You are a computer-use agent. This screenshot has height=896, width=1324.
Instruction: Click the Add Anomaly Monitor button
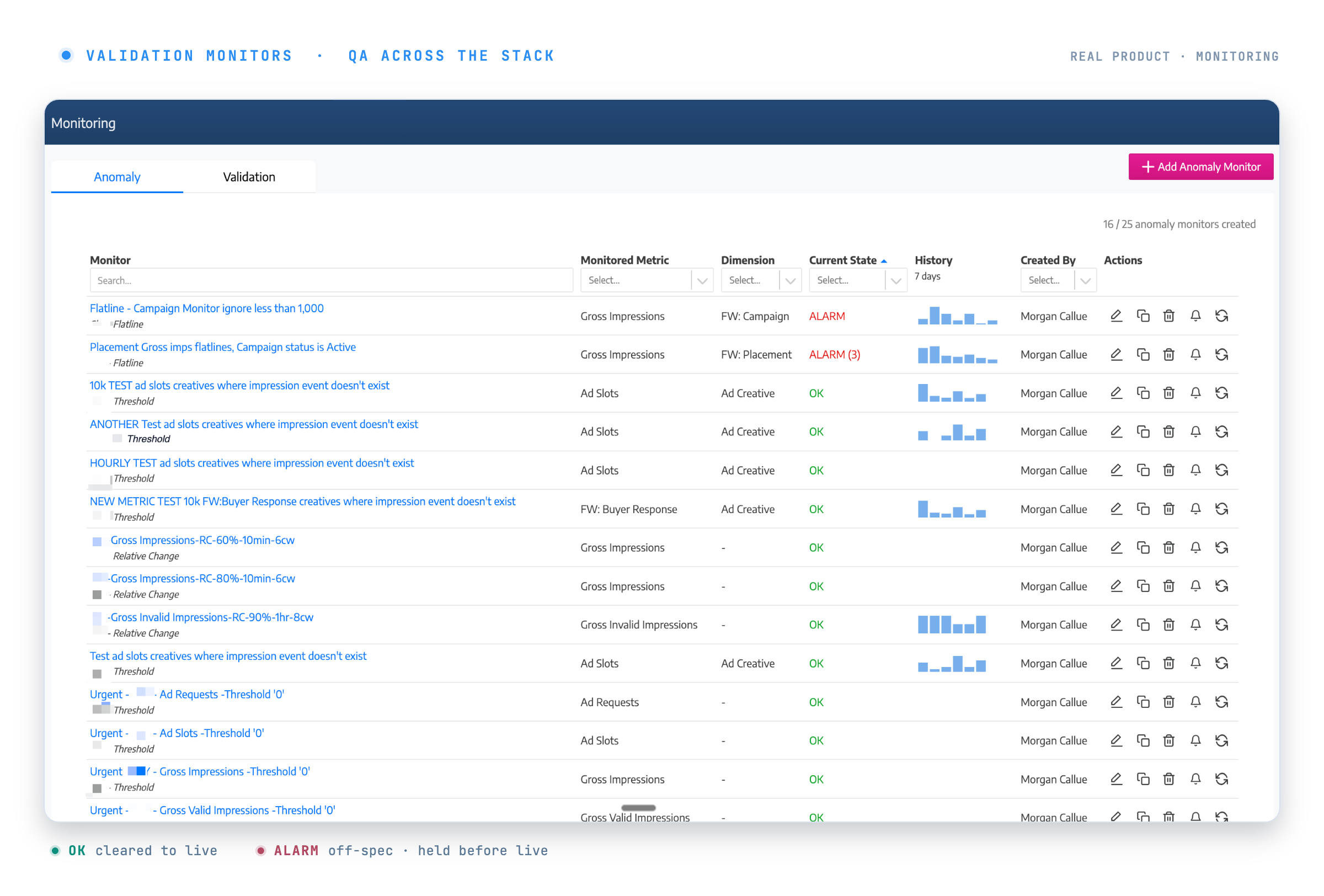pyautogui.click(x=1200, y=167)
